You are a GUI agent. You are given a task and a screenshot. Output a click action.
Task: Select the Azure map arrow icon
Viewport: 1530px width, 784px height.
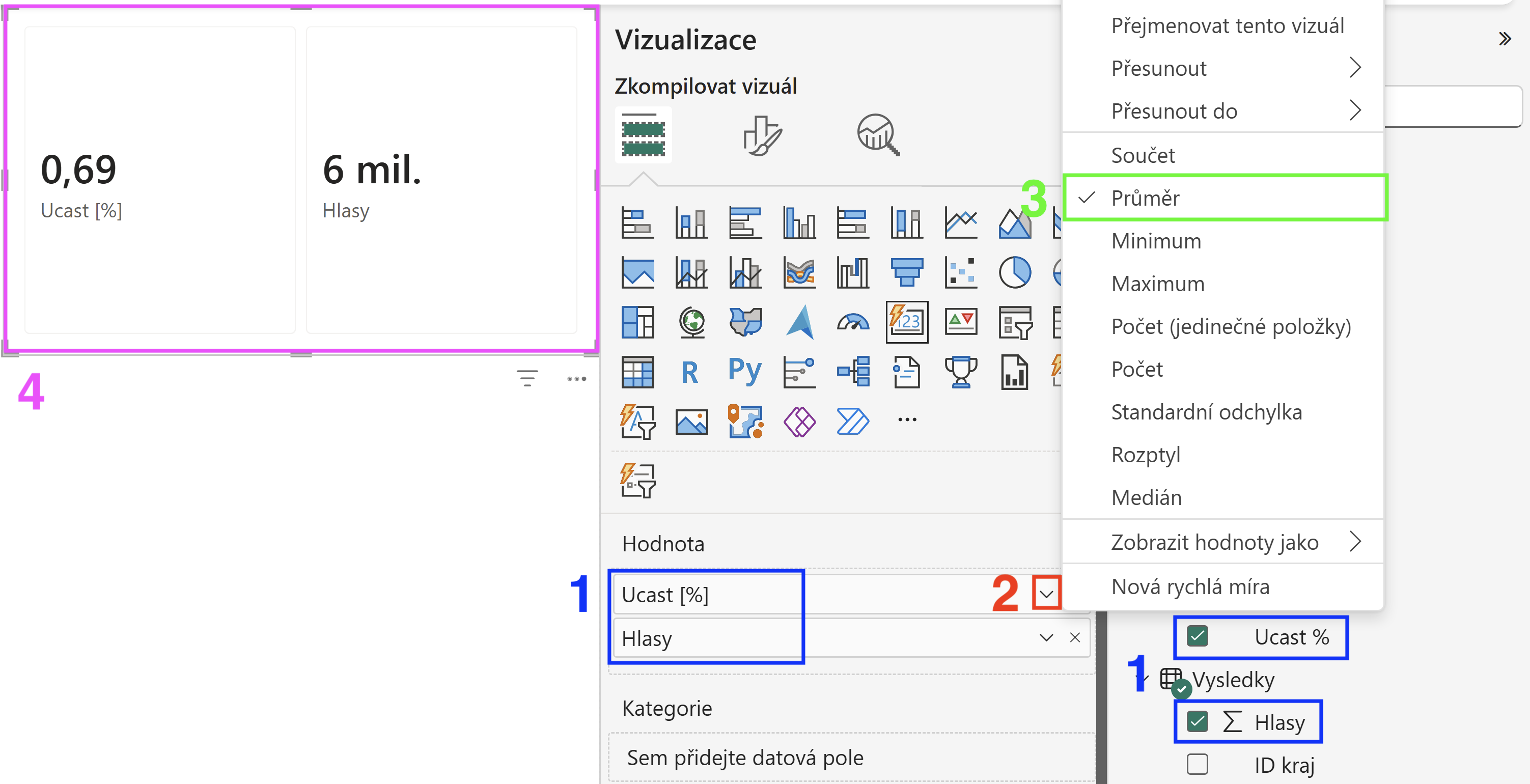(x=799, y=323)
